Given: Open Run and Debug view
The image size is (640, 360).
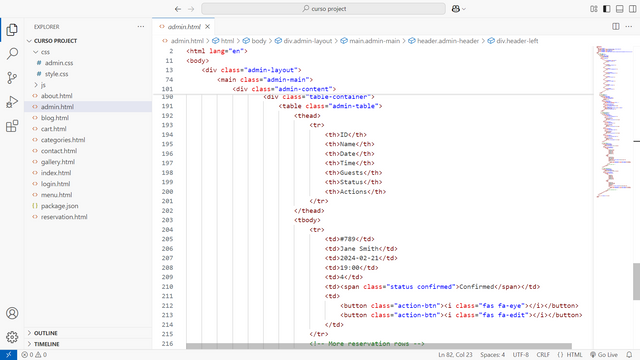Looking at the screenshot, I should 12,102.
